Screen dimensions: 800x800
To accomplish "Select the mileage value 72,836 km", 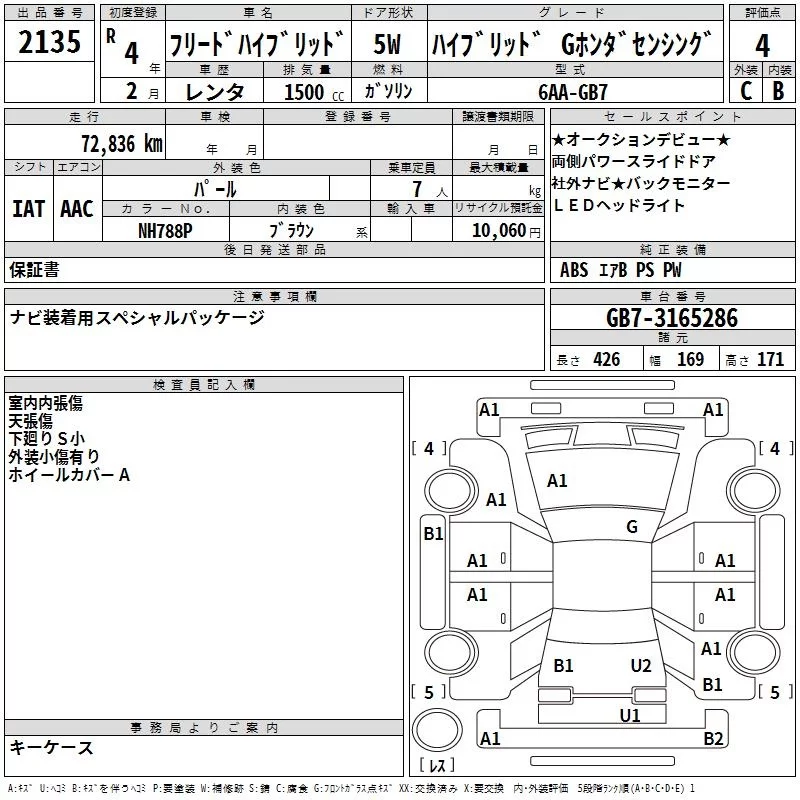I will 120,144.
